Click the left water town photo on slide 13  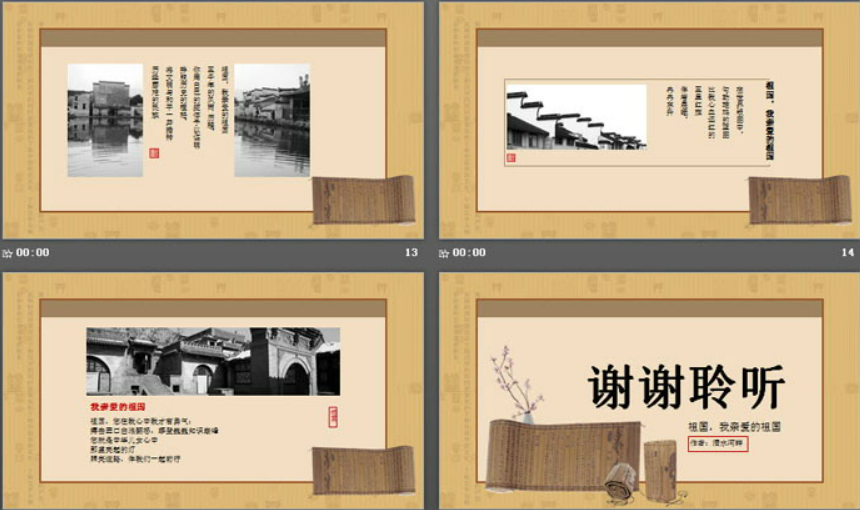point(105,120)
